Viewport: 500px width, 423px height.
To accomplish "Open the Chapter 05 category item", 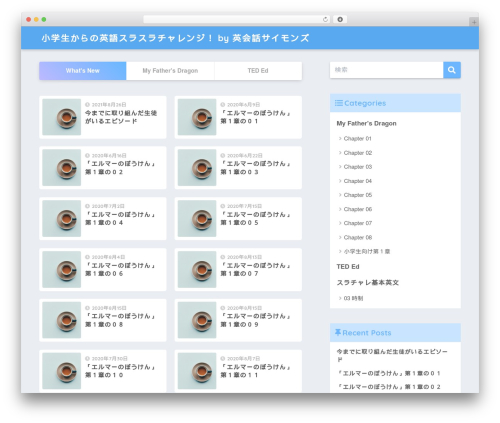I will point(358,195).
